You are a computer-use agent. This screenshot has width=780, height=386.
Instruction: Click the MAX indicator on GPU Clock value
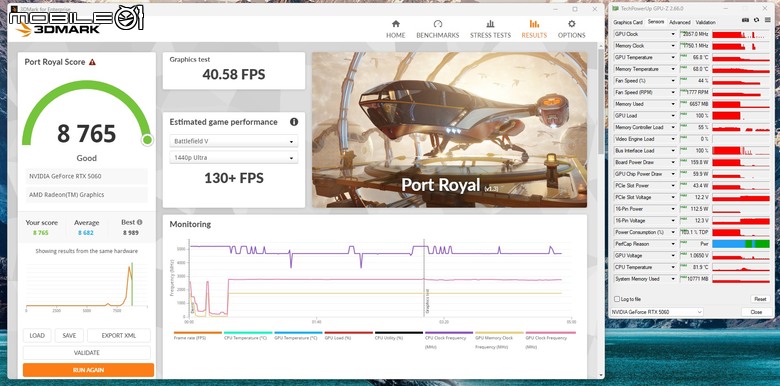click(x=682, y=32)
